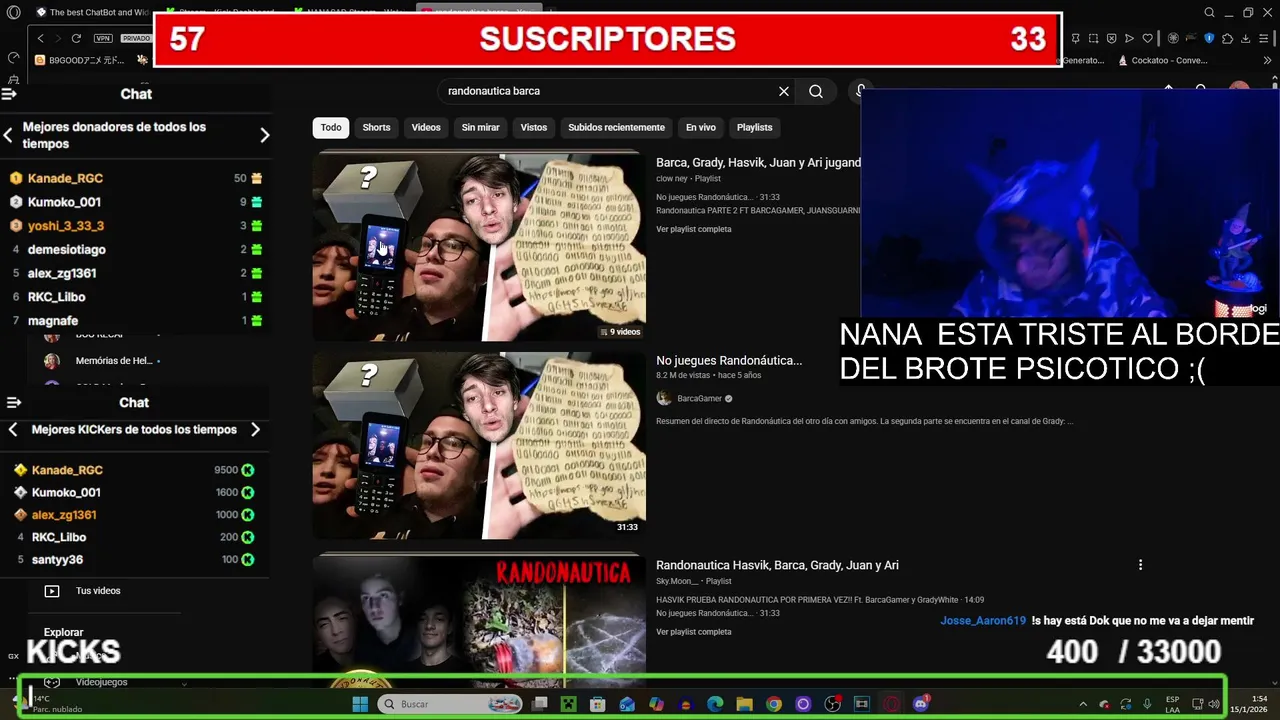Select the Playlists filter chip
Screen dimensions: 1280x720
coord(754,127)
